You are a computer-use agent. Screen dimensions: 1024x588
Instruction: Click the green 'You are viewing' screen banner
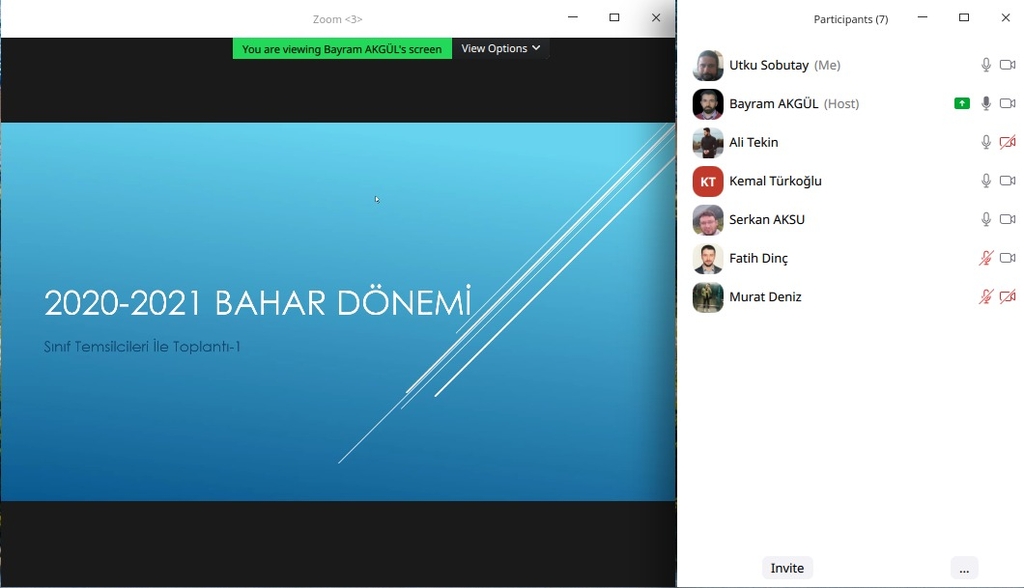point(342,49)
